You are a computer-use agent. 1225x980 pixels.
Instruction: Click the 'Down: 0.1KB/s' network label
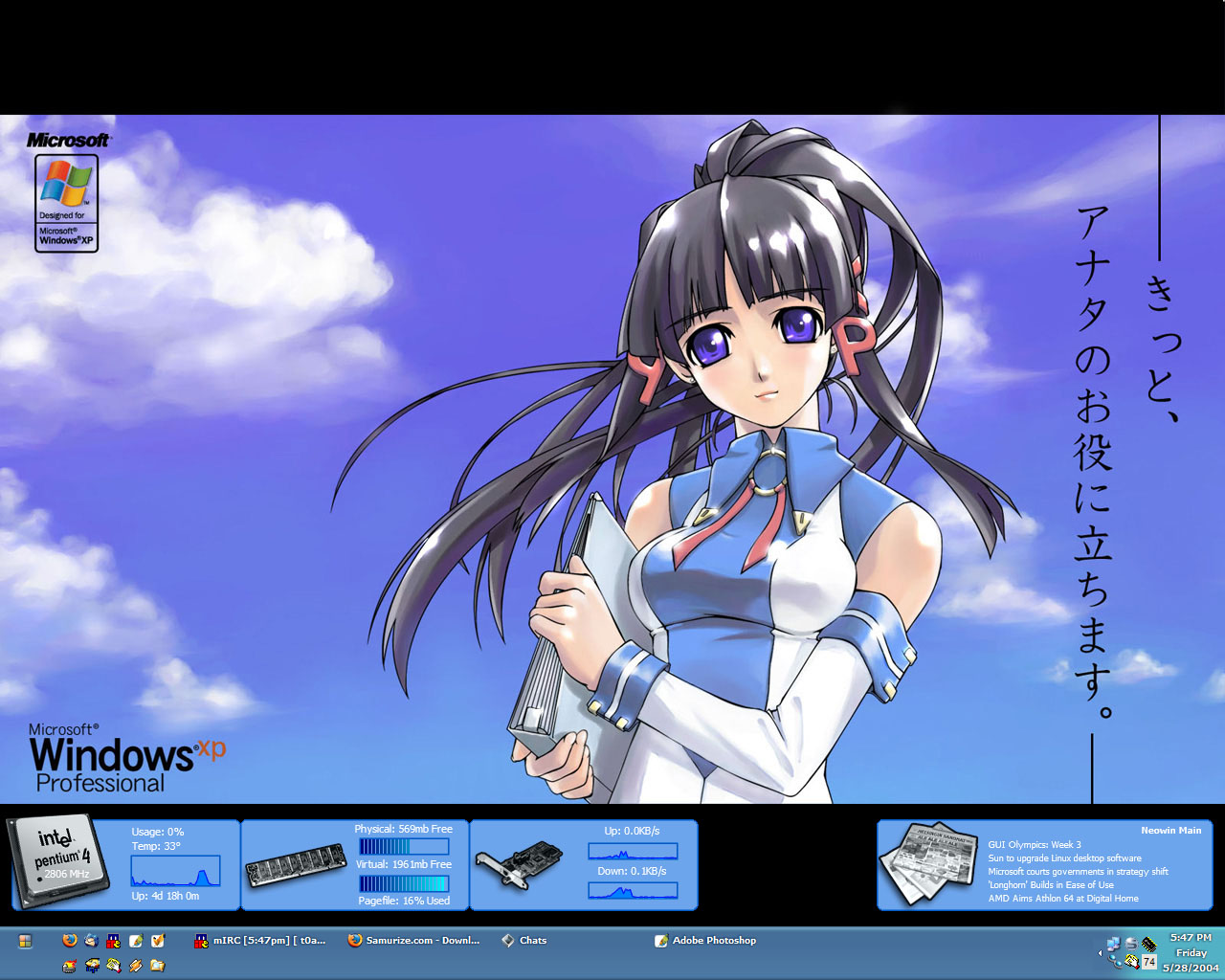632,871
